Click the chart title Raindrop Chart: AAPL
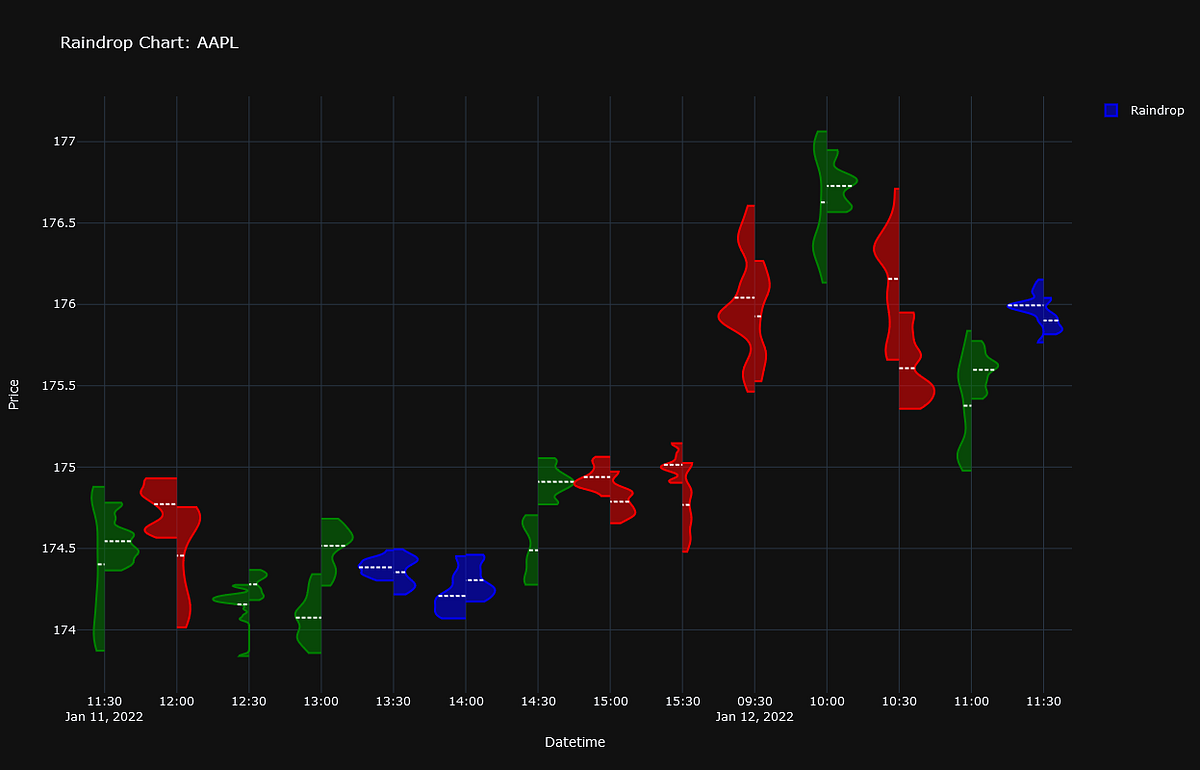 click(x=149, y=43)
